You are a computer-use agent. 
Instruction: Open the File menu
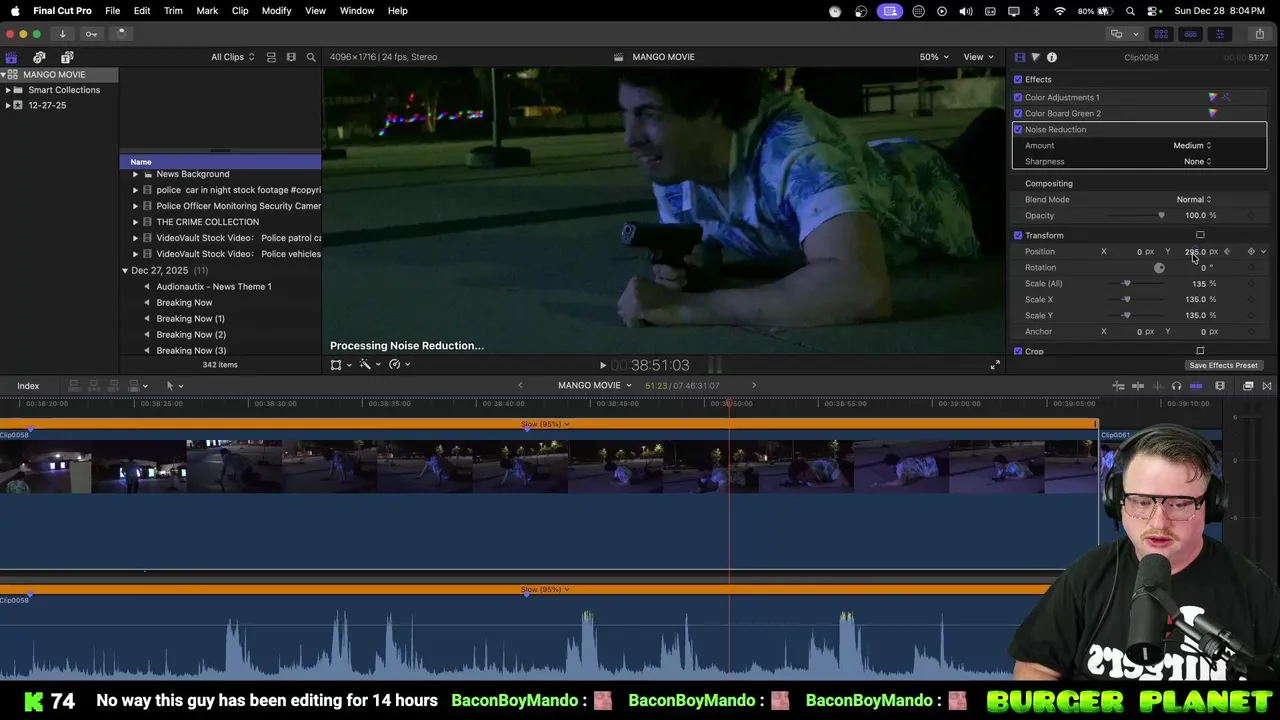(113, 11)
